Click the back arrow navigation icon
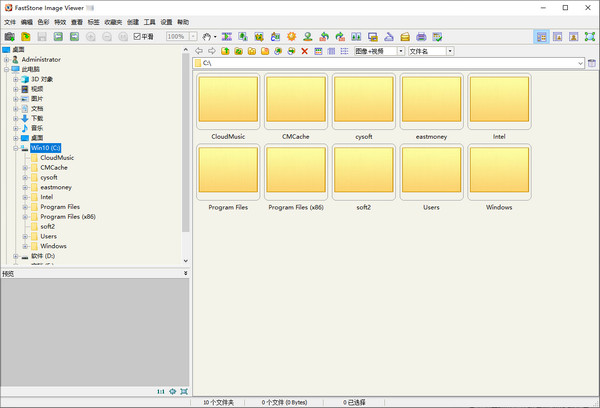600x408 pixels. tap(199, 51)
